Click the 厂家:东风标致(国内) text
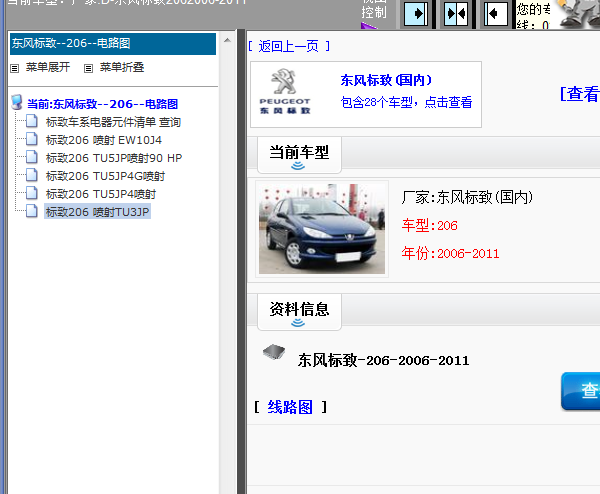 point(467,197)
